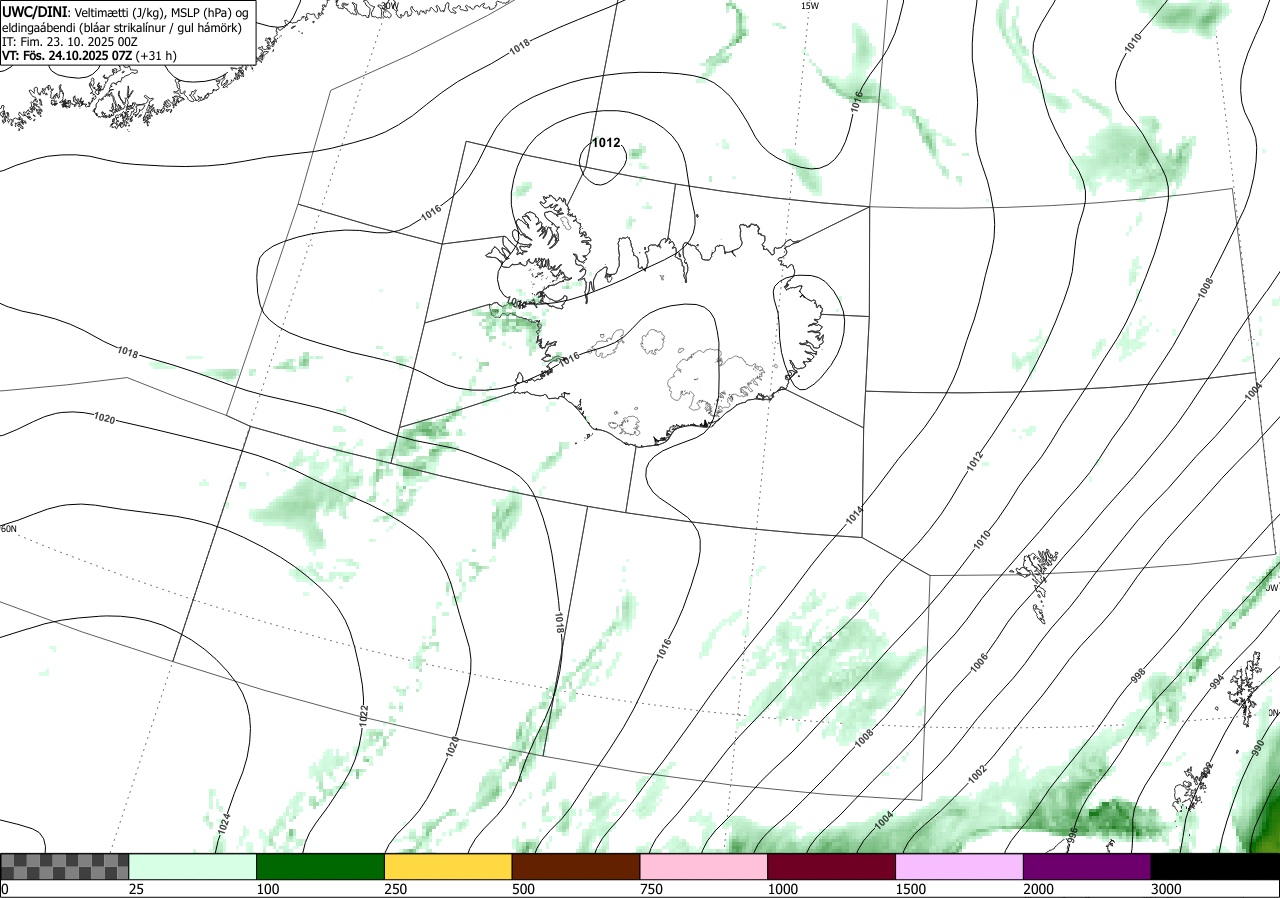
Task: Click the legend value 250
Action: point(396,889)
